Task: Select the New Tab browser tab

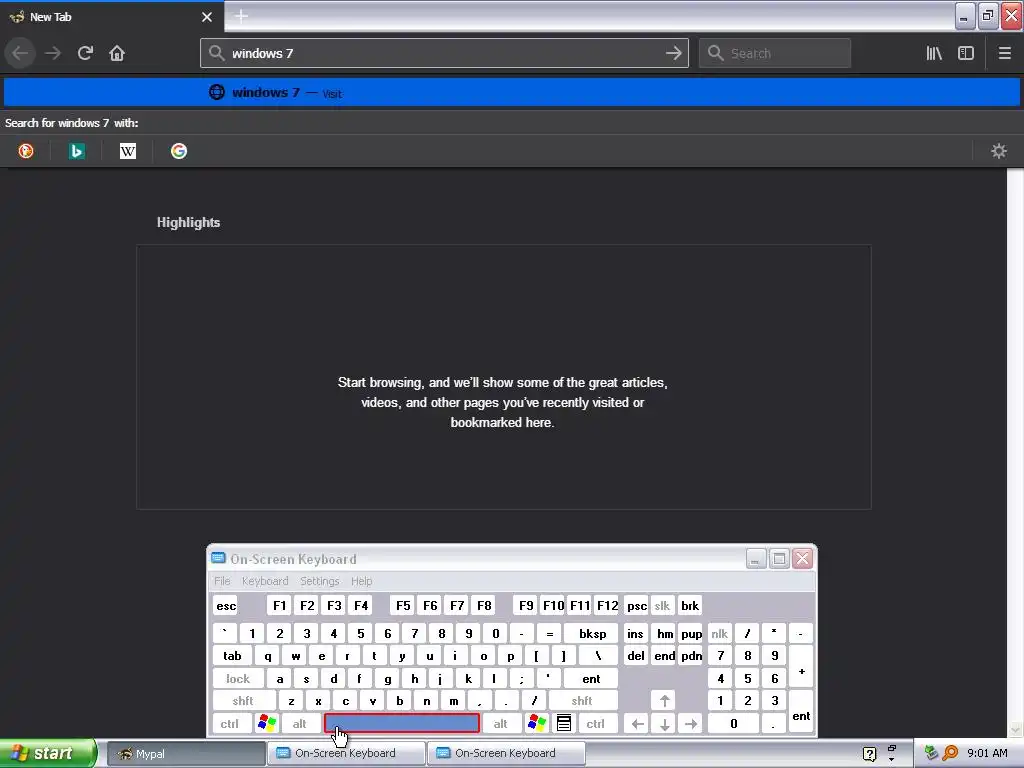Action: pos(112,16)
